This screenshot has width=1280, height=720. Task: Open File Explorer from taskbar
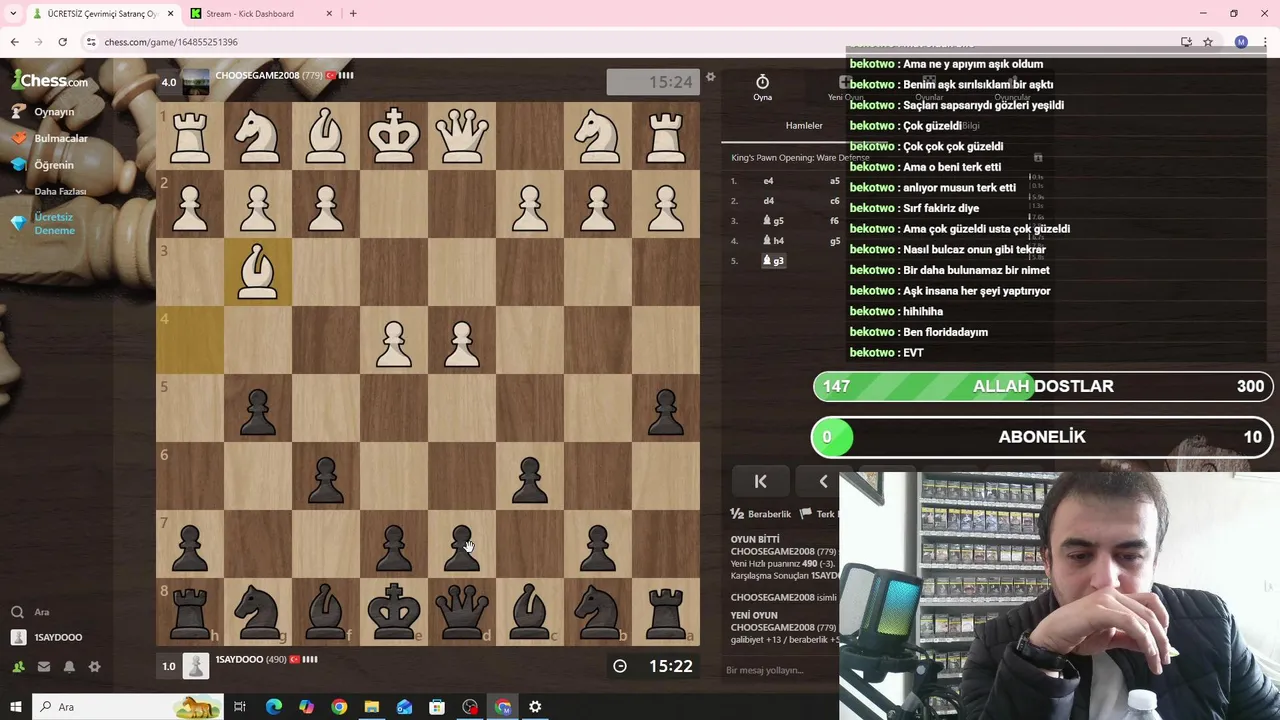click(x=371, y=707)
